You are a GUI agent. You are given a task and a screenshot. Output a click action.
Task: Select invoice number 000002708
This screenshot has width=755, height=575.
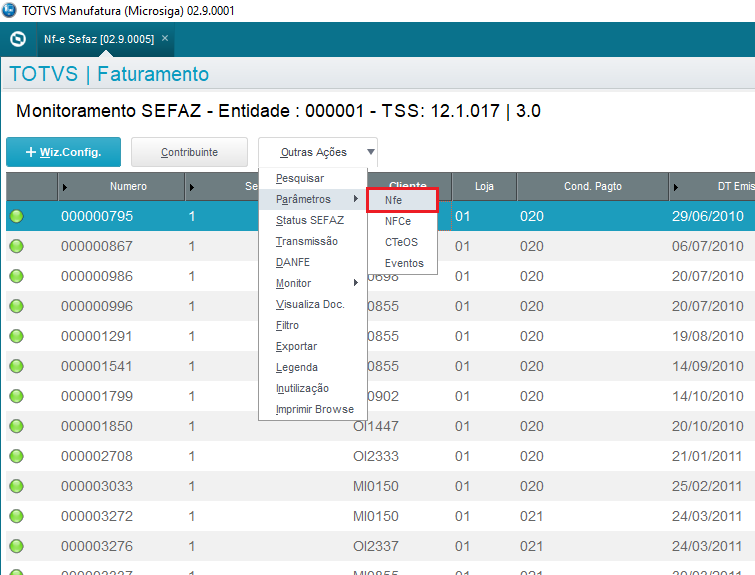pos(97,456)
